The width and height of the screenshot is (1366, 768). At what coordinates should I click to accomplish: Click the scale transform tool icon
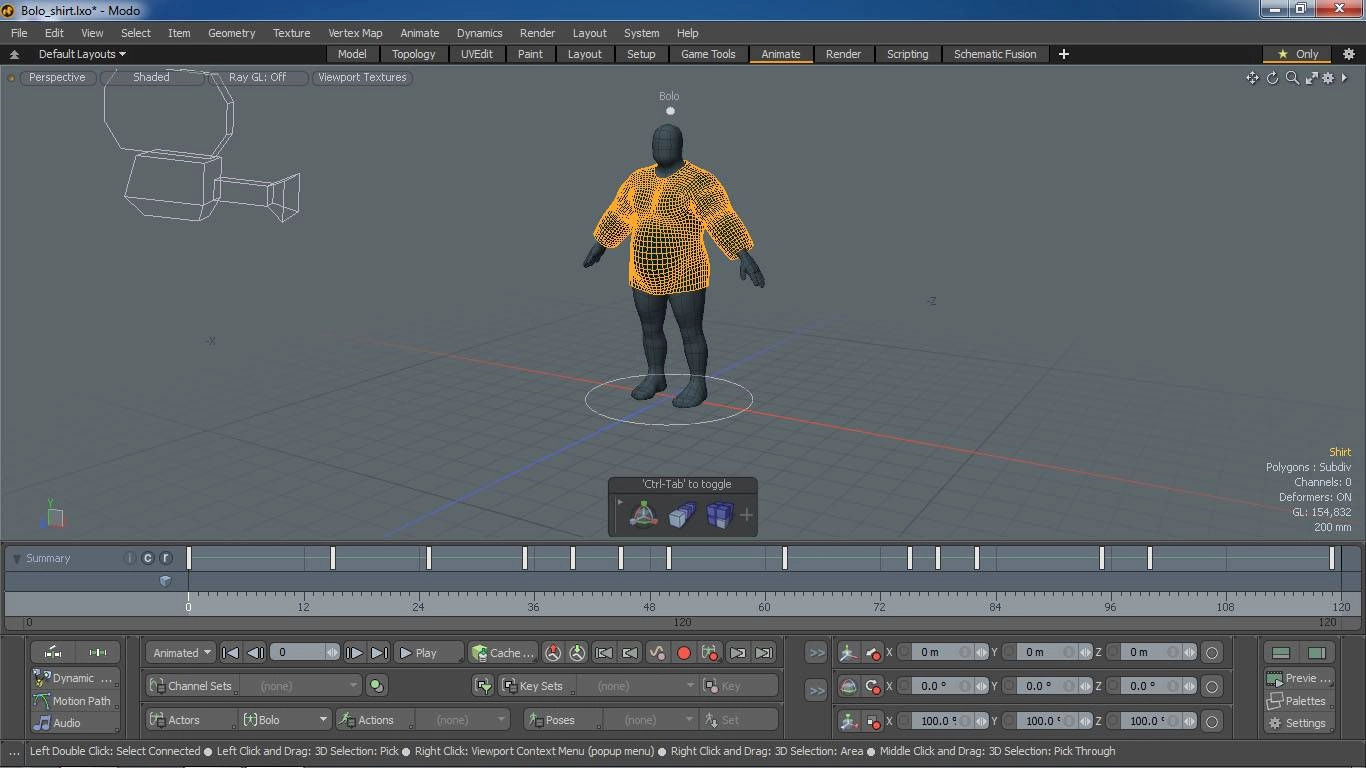point(848,720)
